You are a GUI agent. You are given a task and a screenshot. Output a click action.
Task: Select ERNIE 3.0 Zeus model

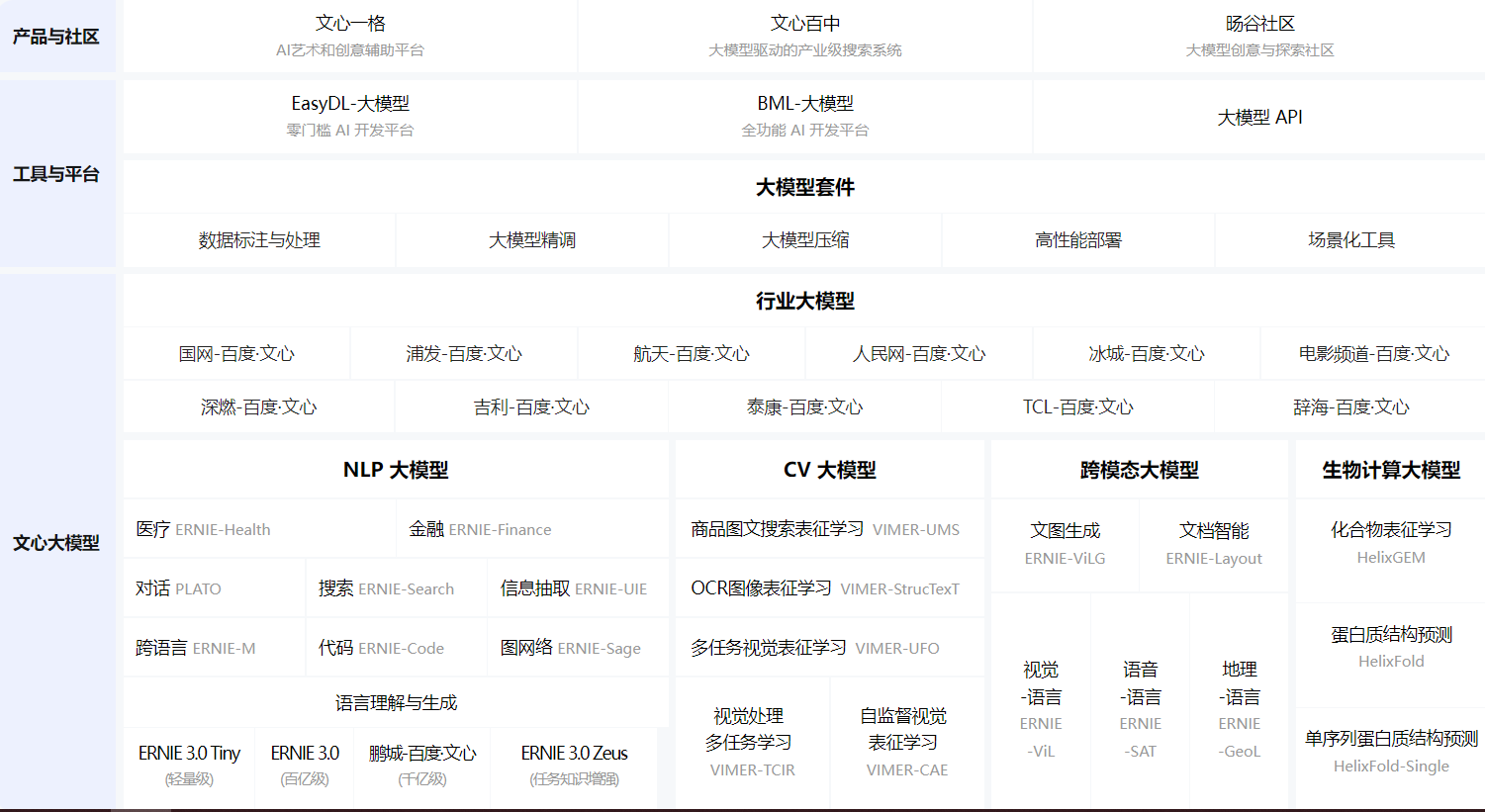[x=574, y=767]
